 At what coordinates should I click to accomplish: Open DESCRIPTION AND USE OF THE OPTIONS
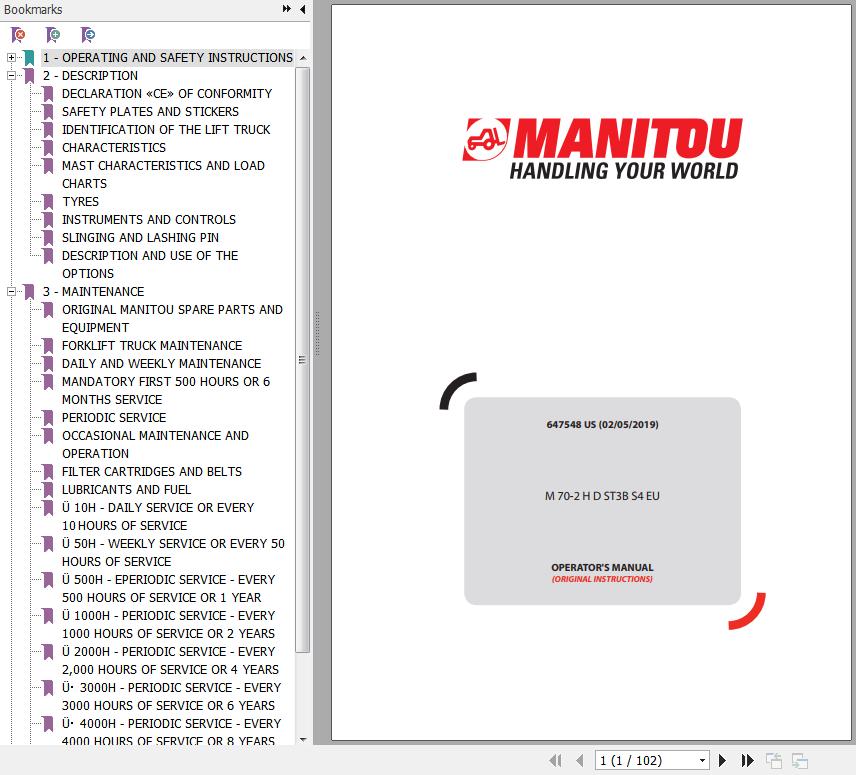pyautogui.click(x=150, y=264)
